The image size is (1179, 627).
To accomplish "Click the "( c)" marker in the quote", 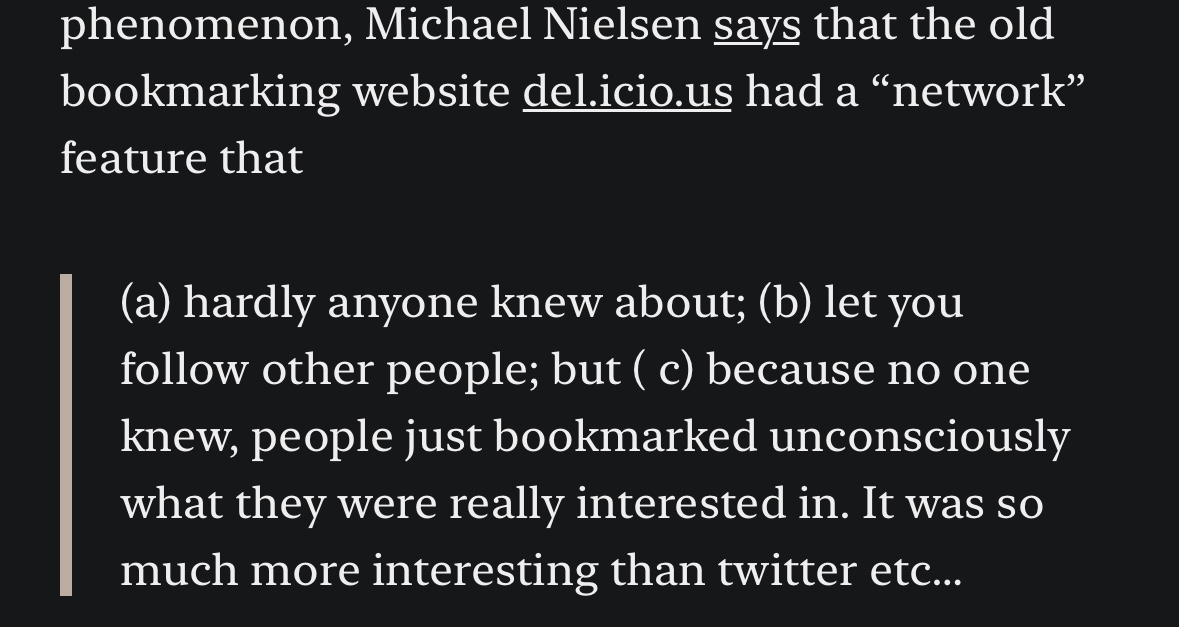I will click(664, 370).
